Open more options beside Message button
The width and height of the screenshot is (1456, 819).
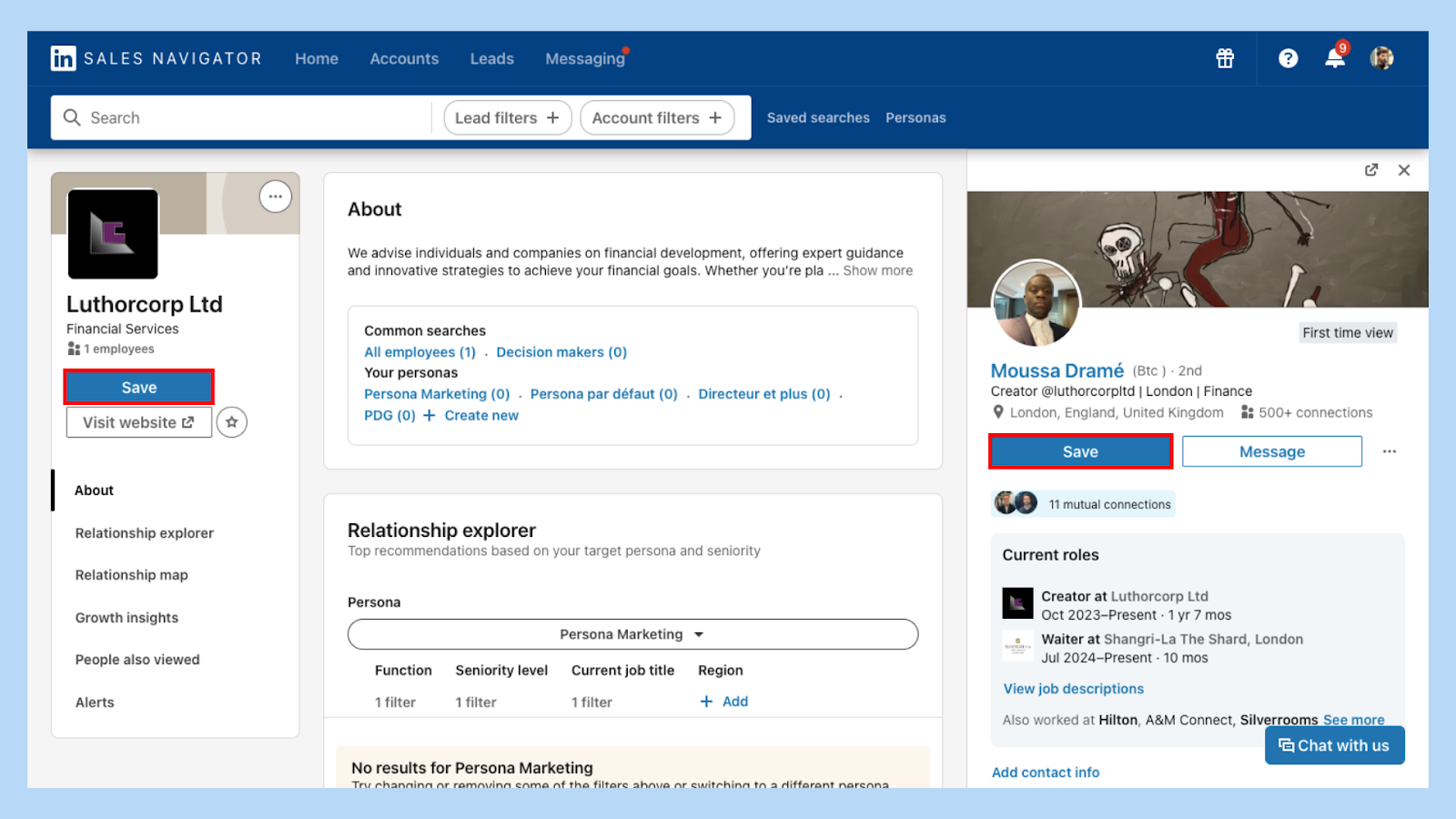(x=1390, y=451)
